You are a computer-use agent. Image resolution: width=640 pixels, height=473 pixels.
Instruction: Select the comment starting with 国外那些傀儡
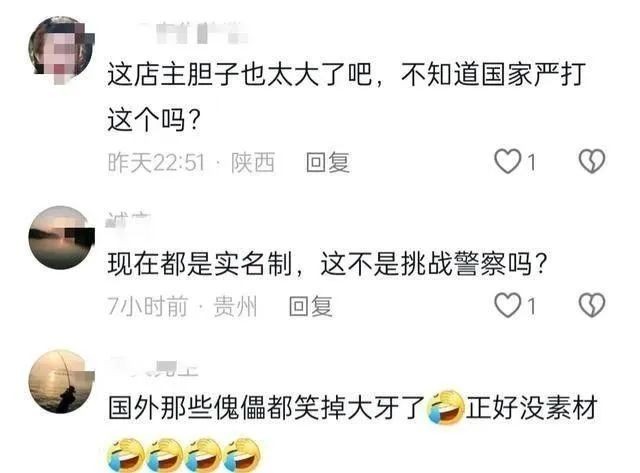353,429
